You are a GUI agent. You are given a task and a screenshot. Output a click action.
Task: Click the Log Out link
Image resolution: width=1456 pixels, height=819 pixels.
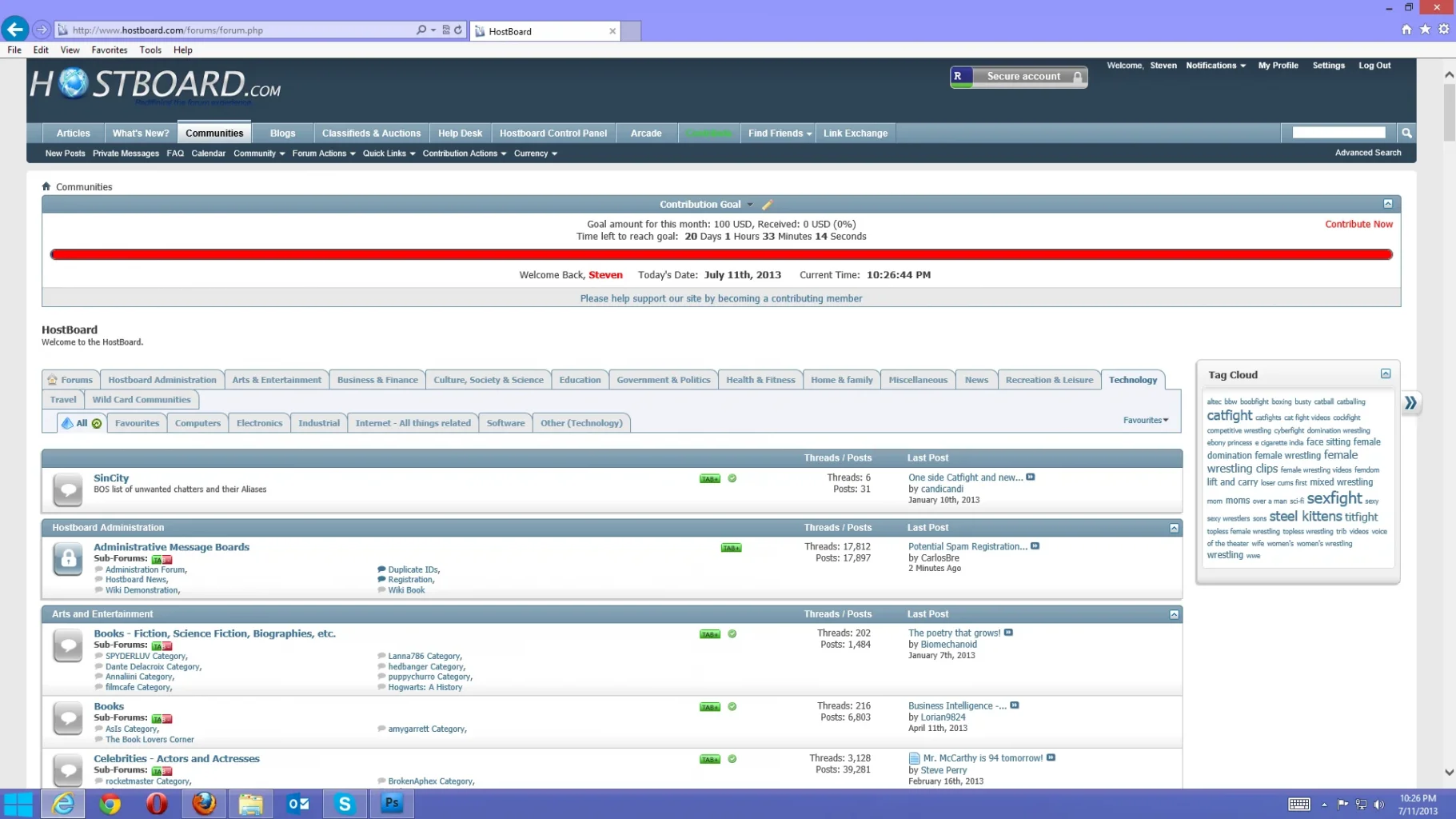coord(1374,66)
